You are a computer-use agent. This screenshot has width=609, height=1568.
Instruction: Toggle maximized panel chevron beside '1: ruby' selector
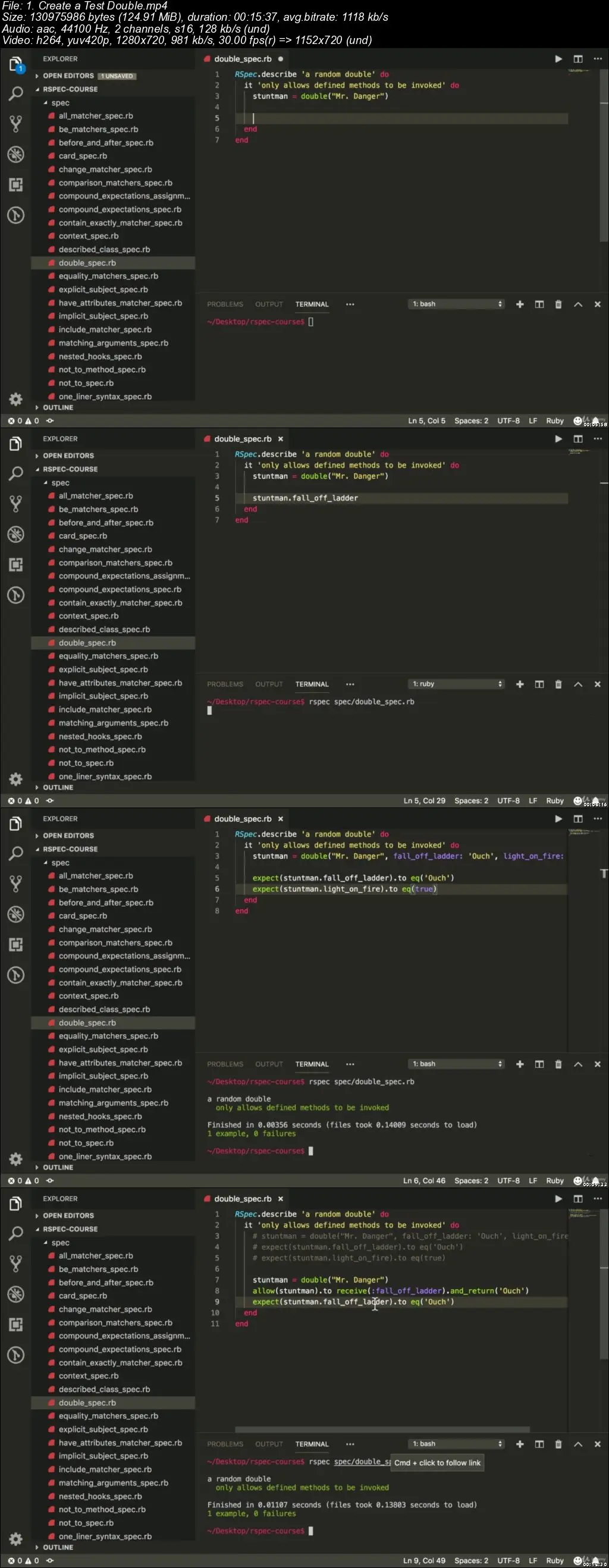[x=578, y=684]
